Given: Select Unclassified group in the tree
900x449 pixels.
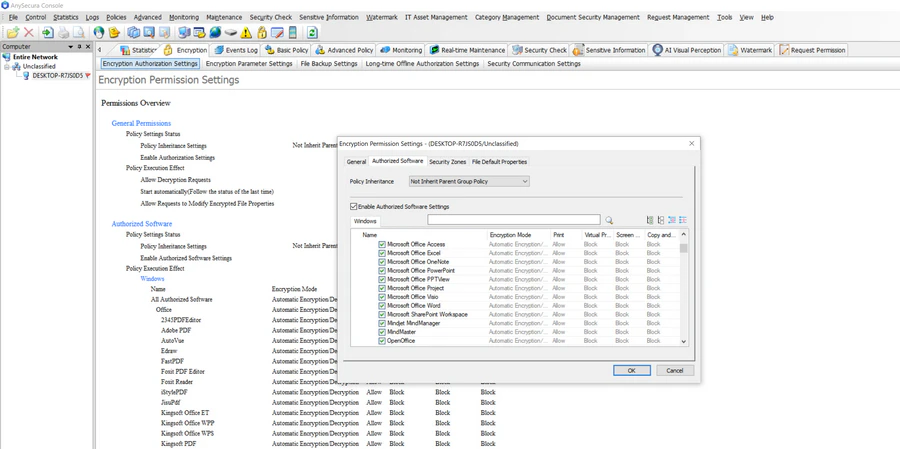Looking at the screenshot, I should 39,67.
